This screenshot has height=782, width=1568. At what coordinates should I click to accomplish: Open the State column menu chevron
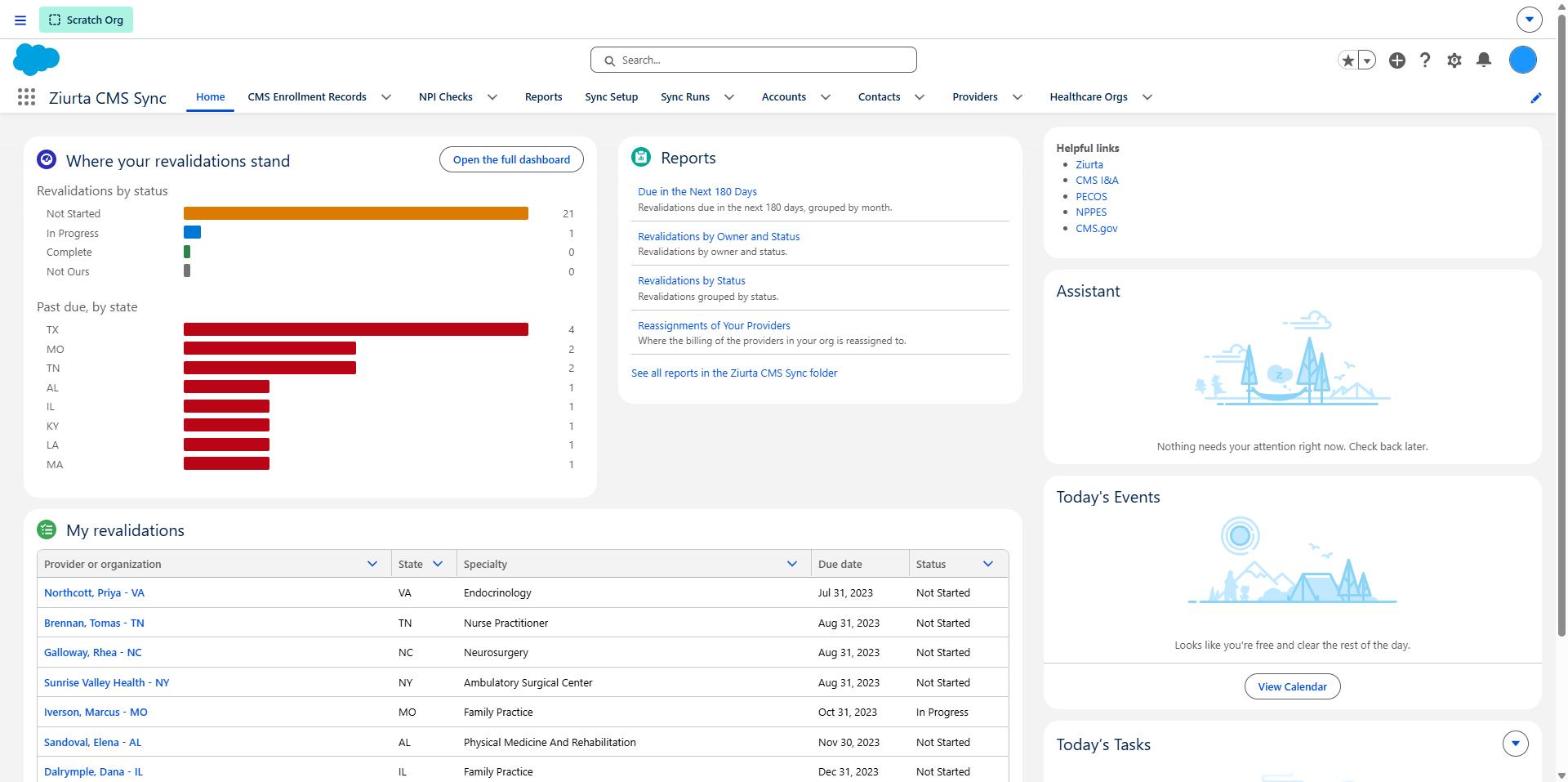click(x=437, y=564)
